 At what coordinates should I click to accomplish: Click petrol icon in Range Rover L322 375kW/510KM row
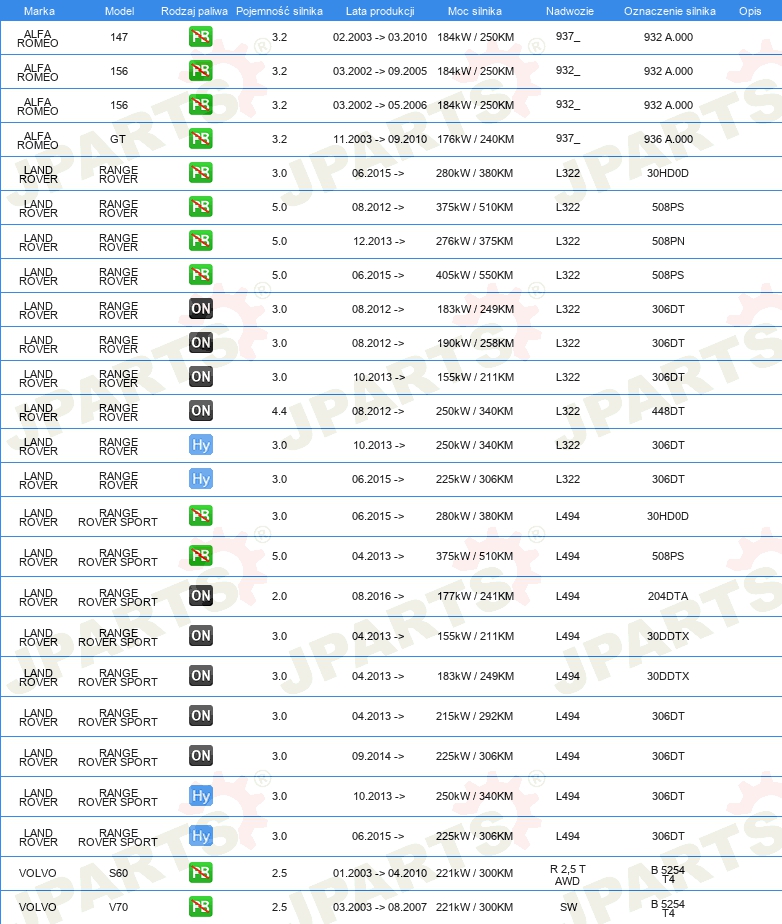pos(200,207)
